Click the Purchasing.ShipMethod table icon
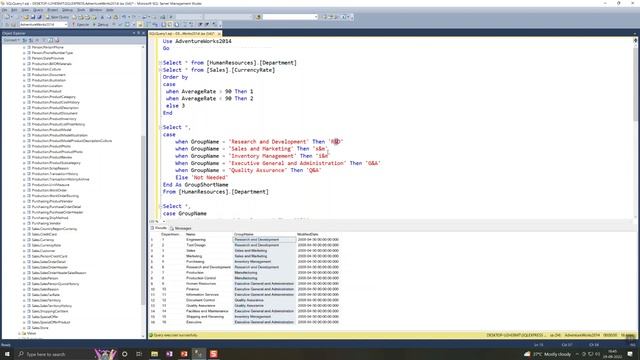This screenshot has height=360, width=640. coord(29,218)
